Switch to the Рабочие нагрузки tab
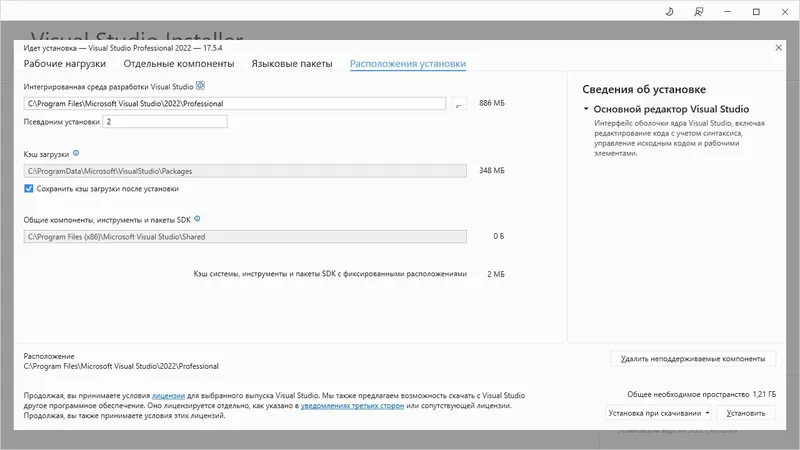 pyautogui.click(x=65, y=64)
